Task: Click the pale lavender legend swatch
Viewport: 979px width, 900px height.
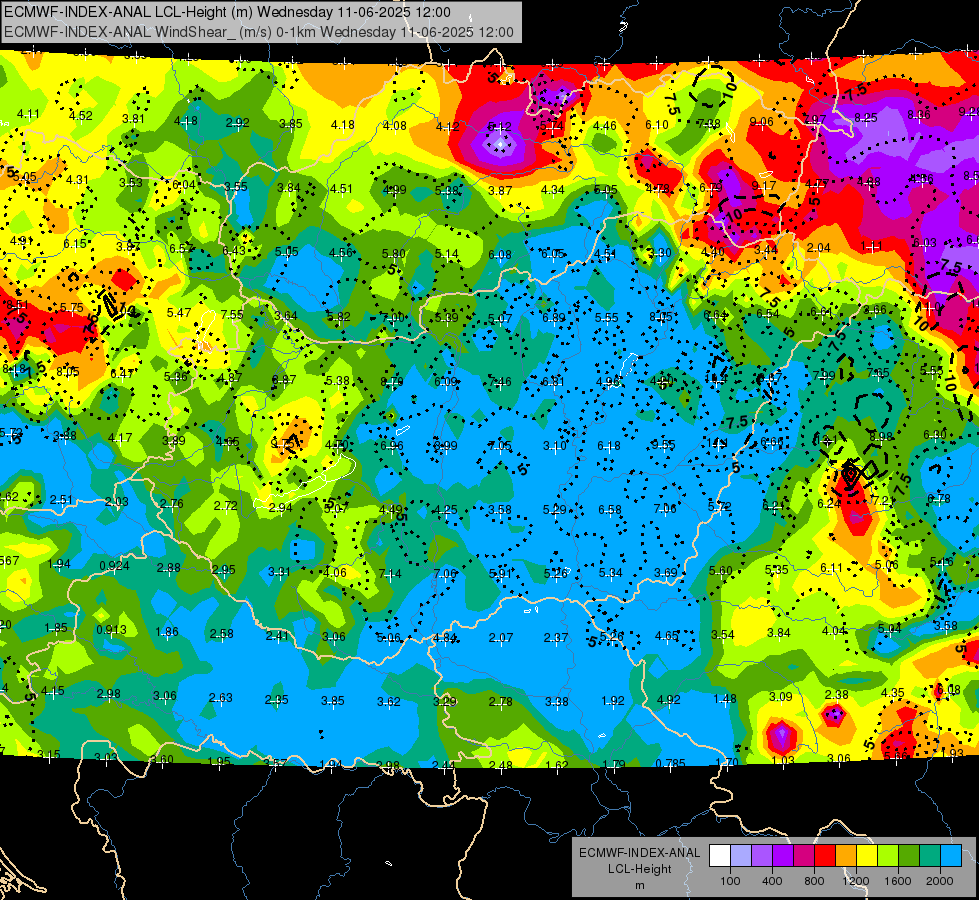Action: [741, 856]
